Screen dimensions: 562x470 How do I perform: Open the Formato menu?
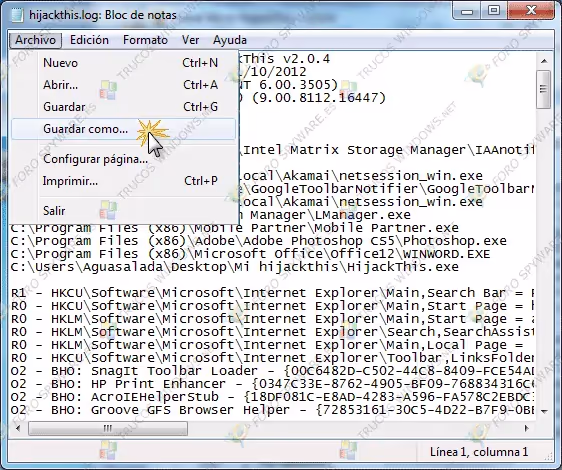click(145, 40)
